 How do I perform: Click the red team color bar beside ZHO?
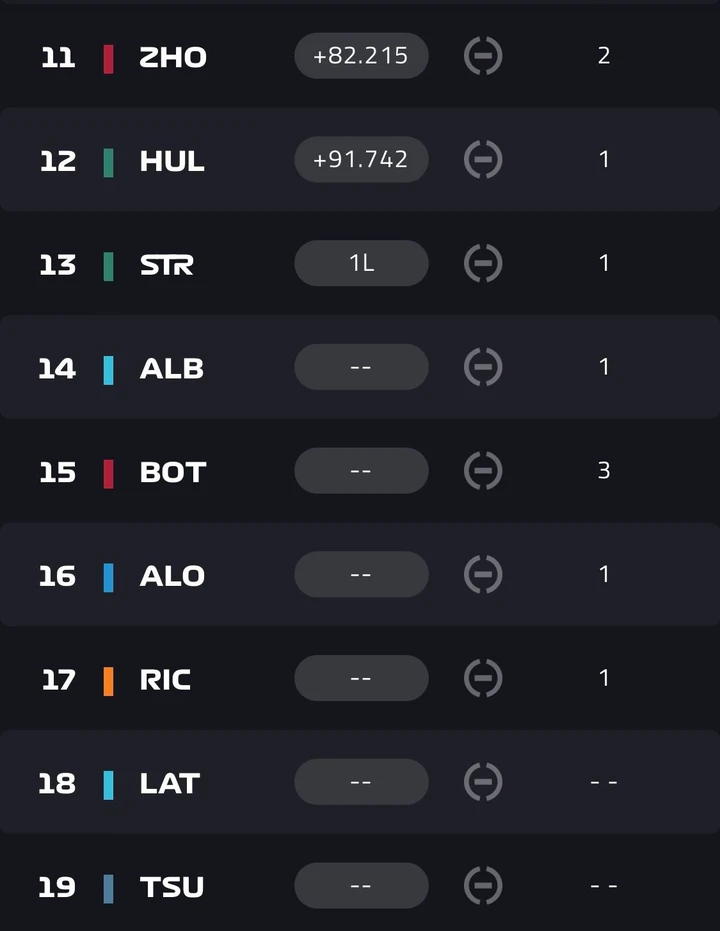tap(108, 59)
